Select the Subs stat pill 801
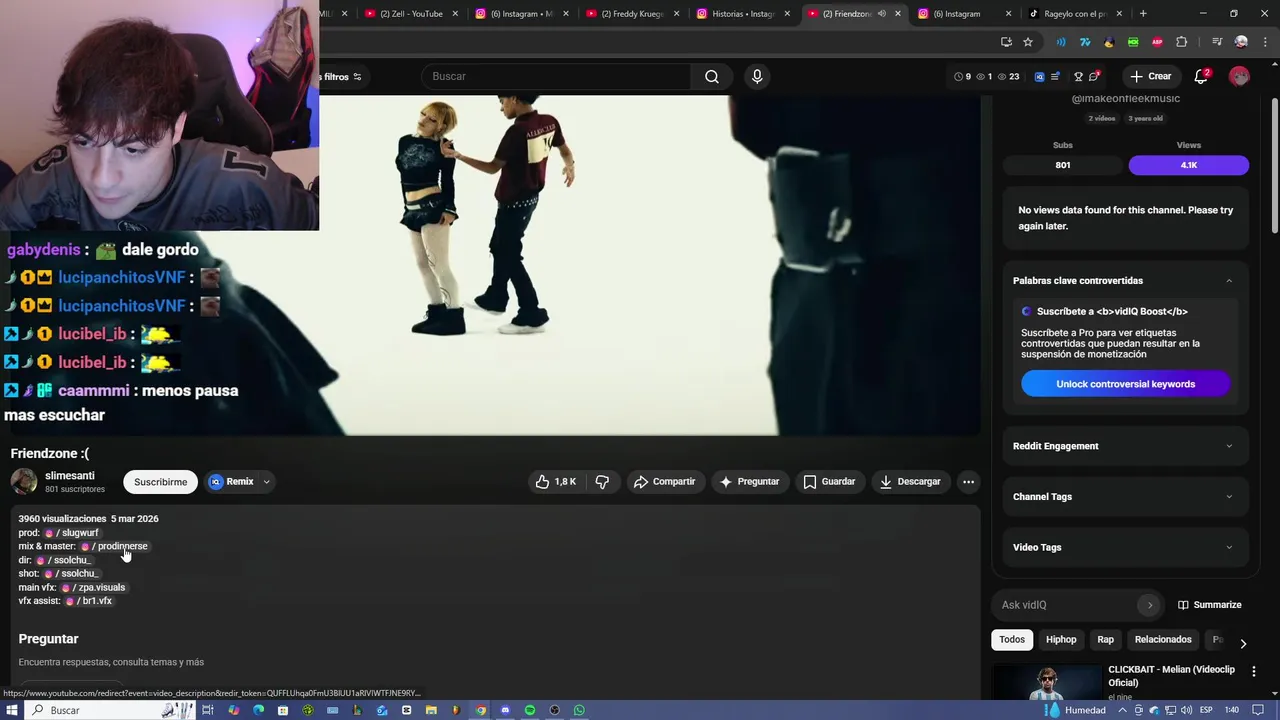 [x=1063, y=165]
